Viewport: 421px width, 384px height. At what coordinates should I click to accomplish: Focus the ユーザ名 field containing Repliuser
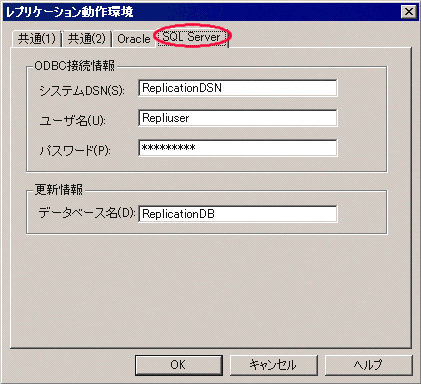(x=238, y=118)
